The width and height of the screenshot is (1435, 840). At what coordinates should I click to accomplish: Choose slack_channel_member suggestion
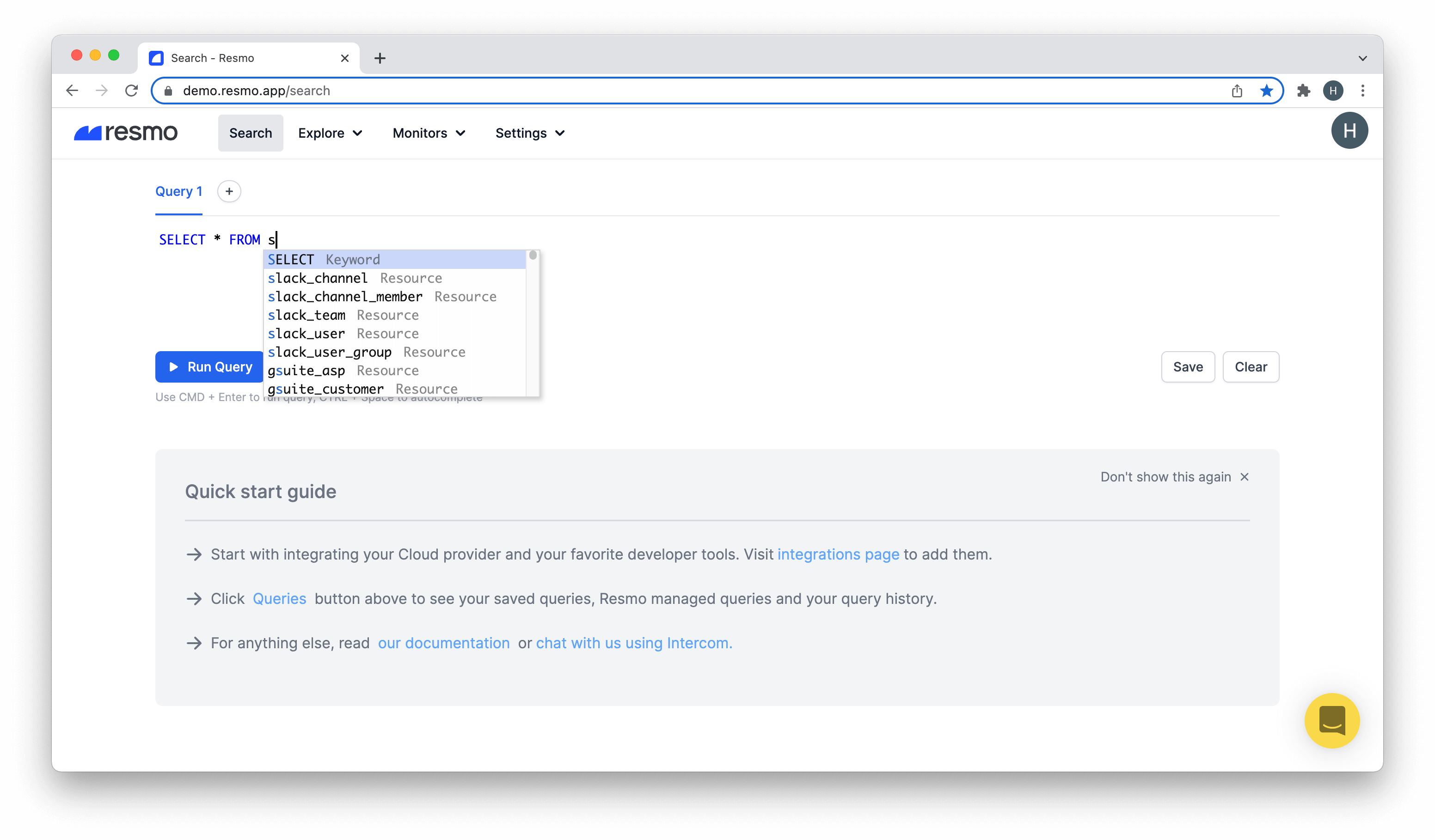(x=395, y=297)
